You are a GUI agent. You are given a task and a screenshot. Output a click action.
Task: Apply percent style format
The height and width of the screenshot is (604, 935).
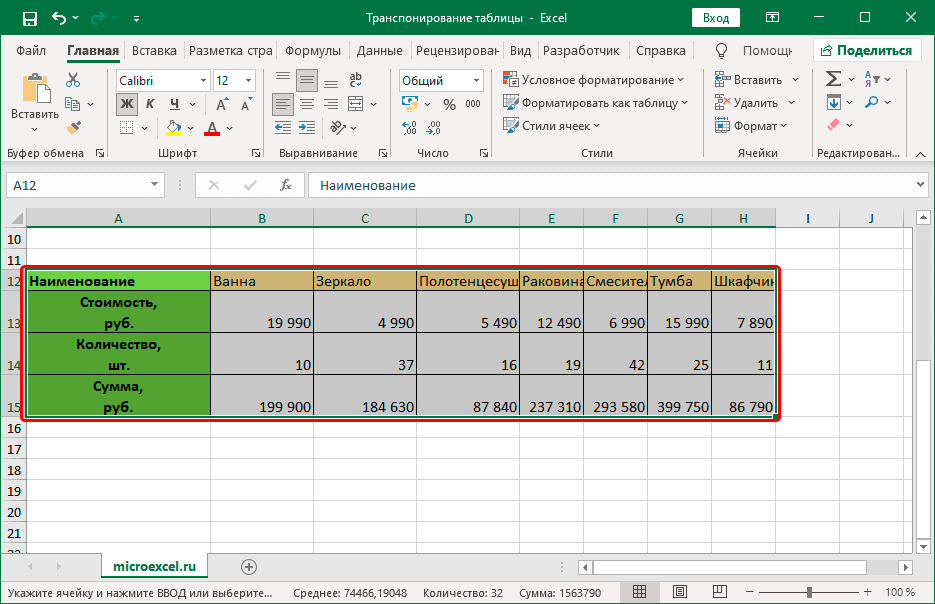pyautogui.click(x=450, y=104)
